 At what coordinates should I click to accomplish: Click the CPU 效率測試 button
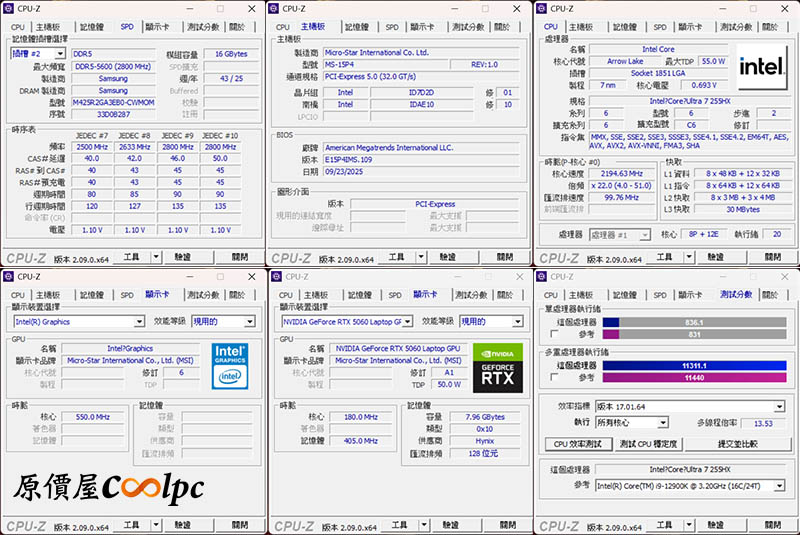coord(578,444)
